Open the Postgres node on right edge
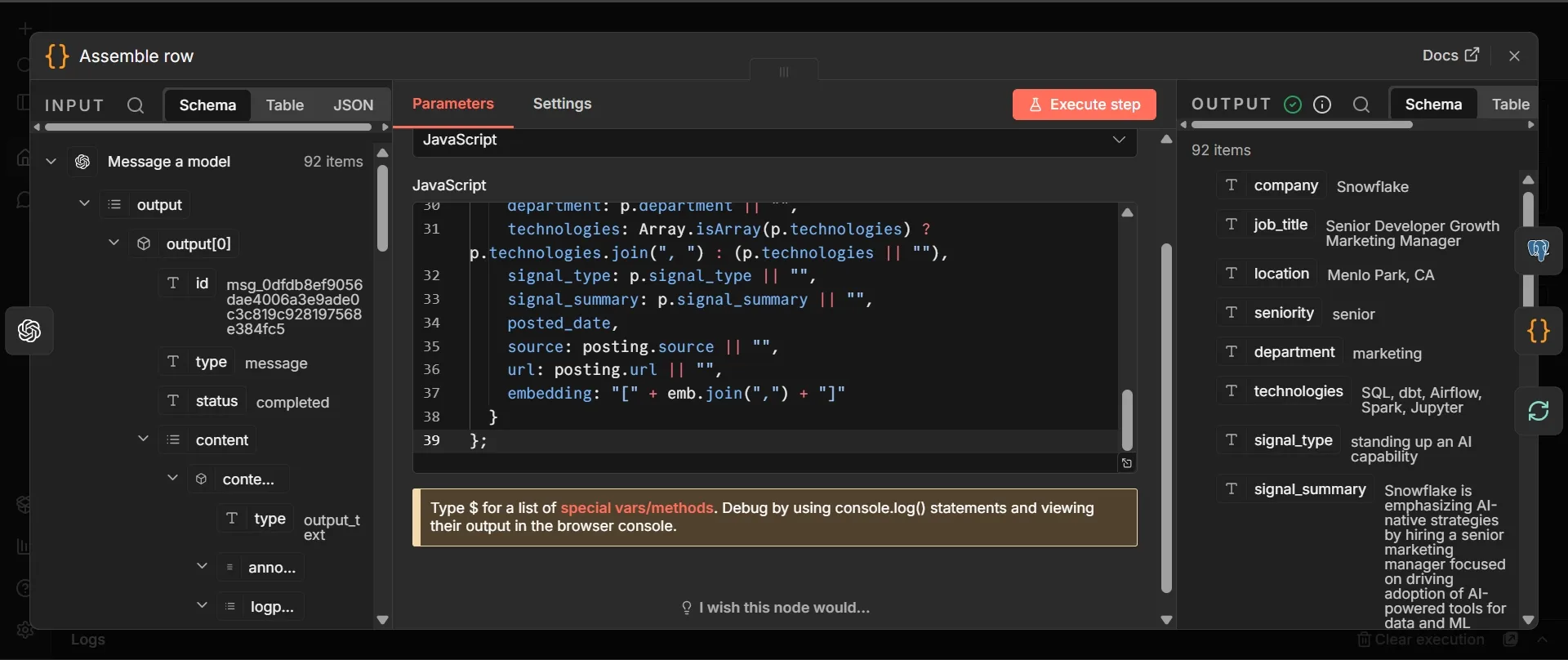 click(x=1539, y=250)
